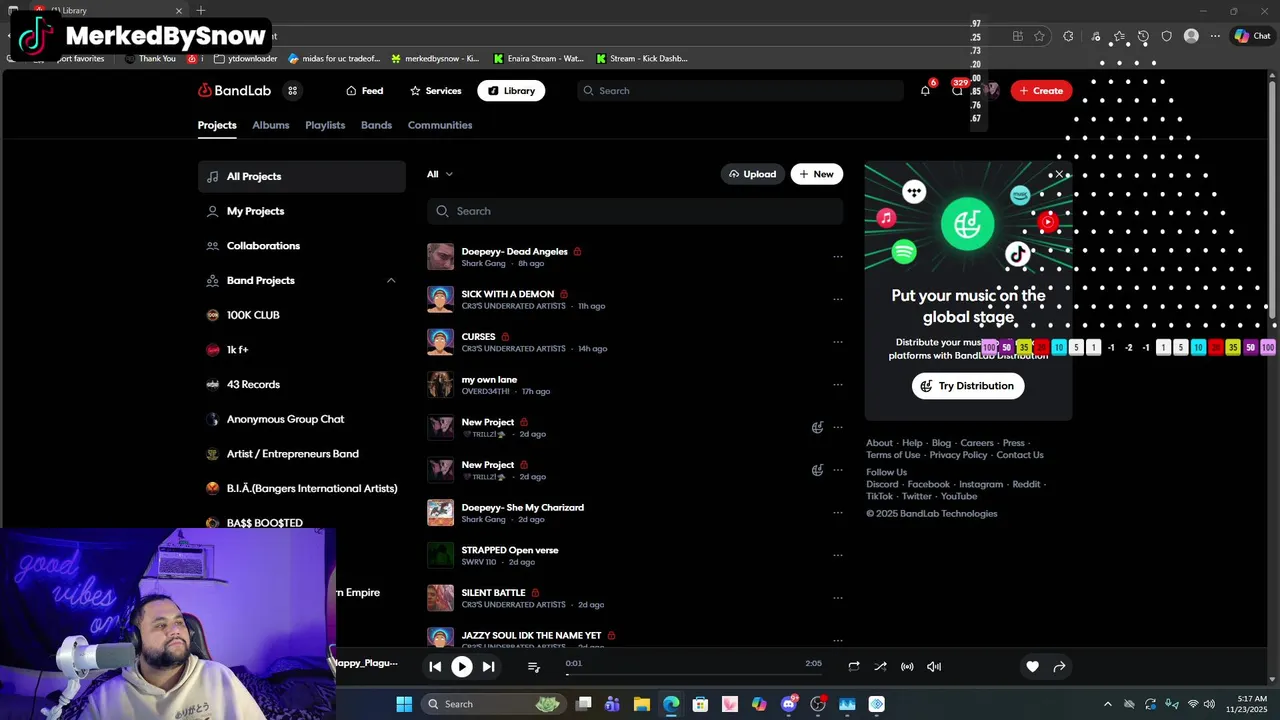Switch to the Albums tab
The image size is (1280, 720).
pos(270,125)
